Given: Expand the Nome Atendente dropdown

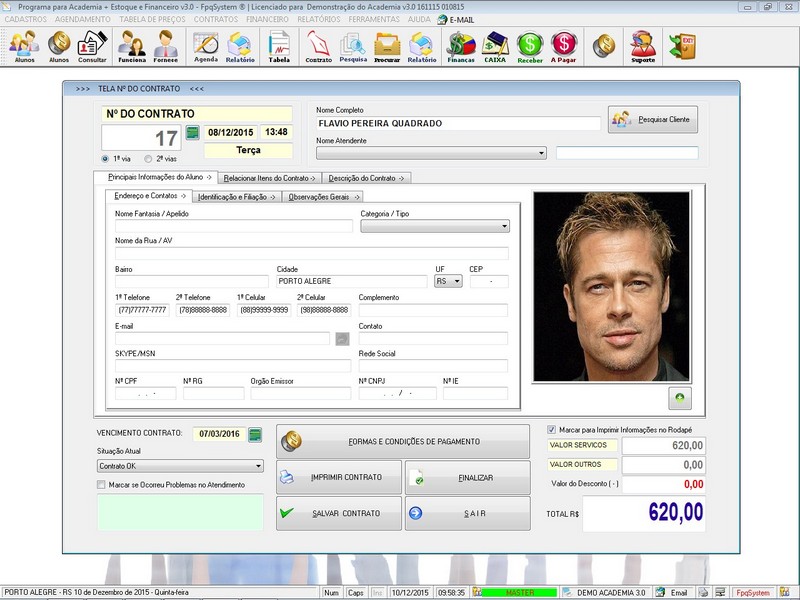Looking at the screenshot, I should (x=541, y=153).
